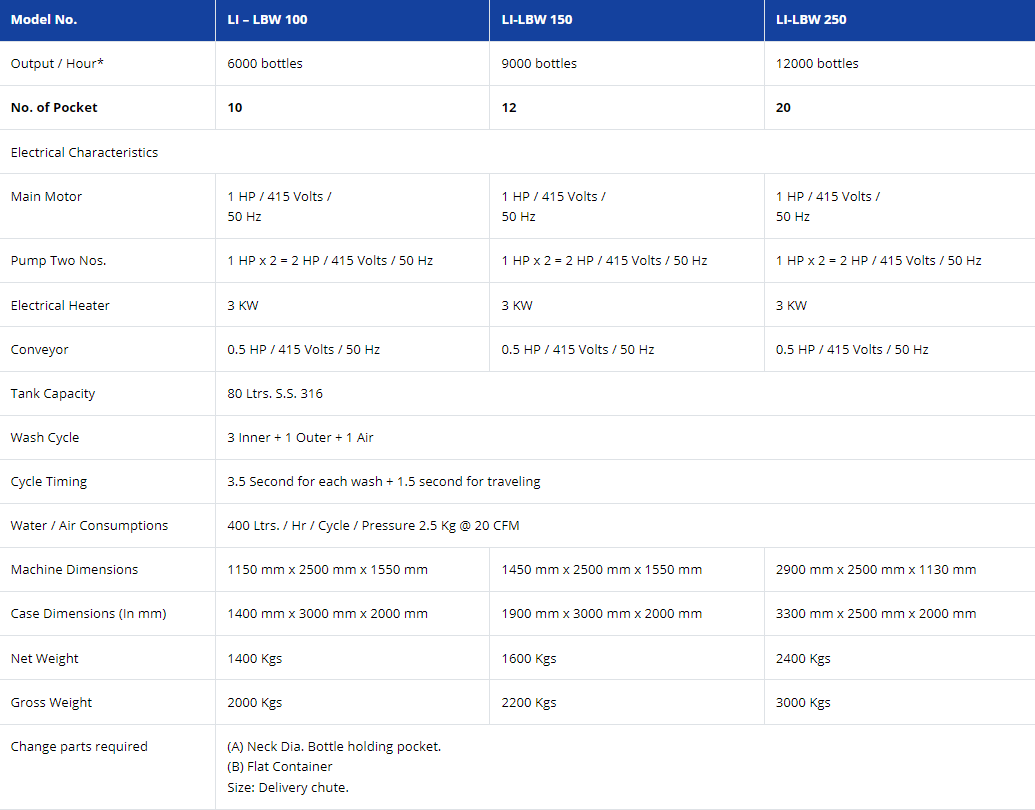The width and height of the screenshot is (1035, 810).
Task: Click the 3000 Kgs gross weight value
Action: [x=803, y=703]
